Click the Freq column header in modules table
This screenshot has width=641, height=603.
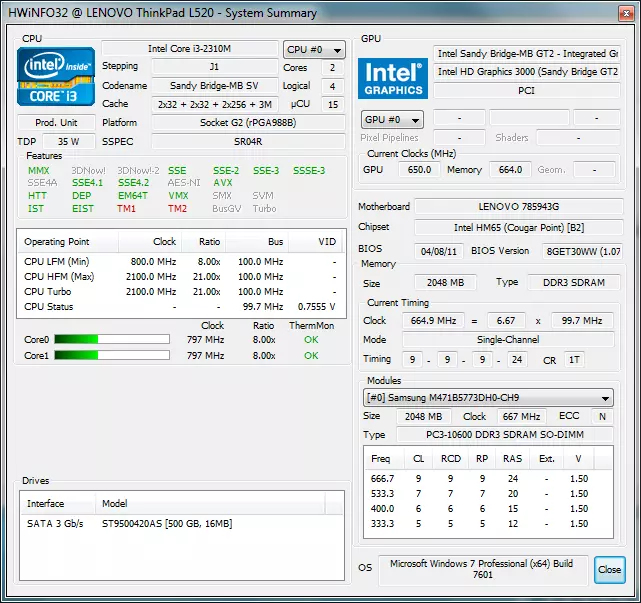click(384, 459)
